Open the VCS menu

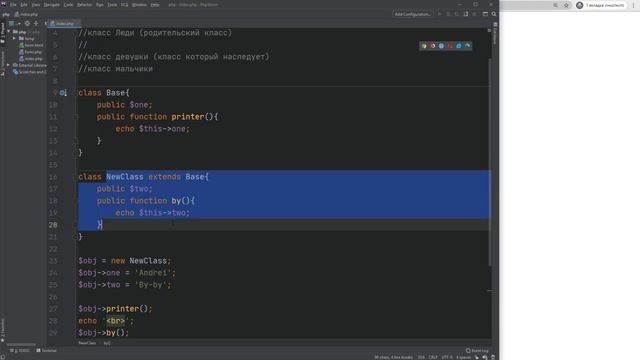124,4
